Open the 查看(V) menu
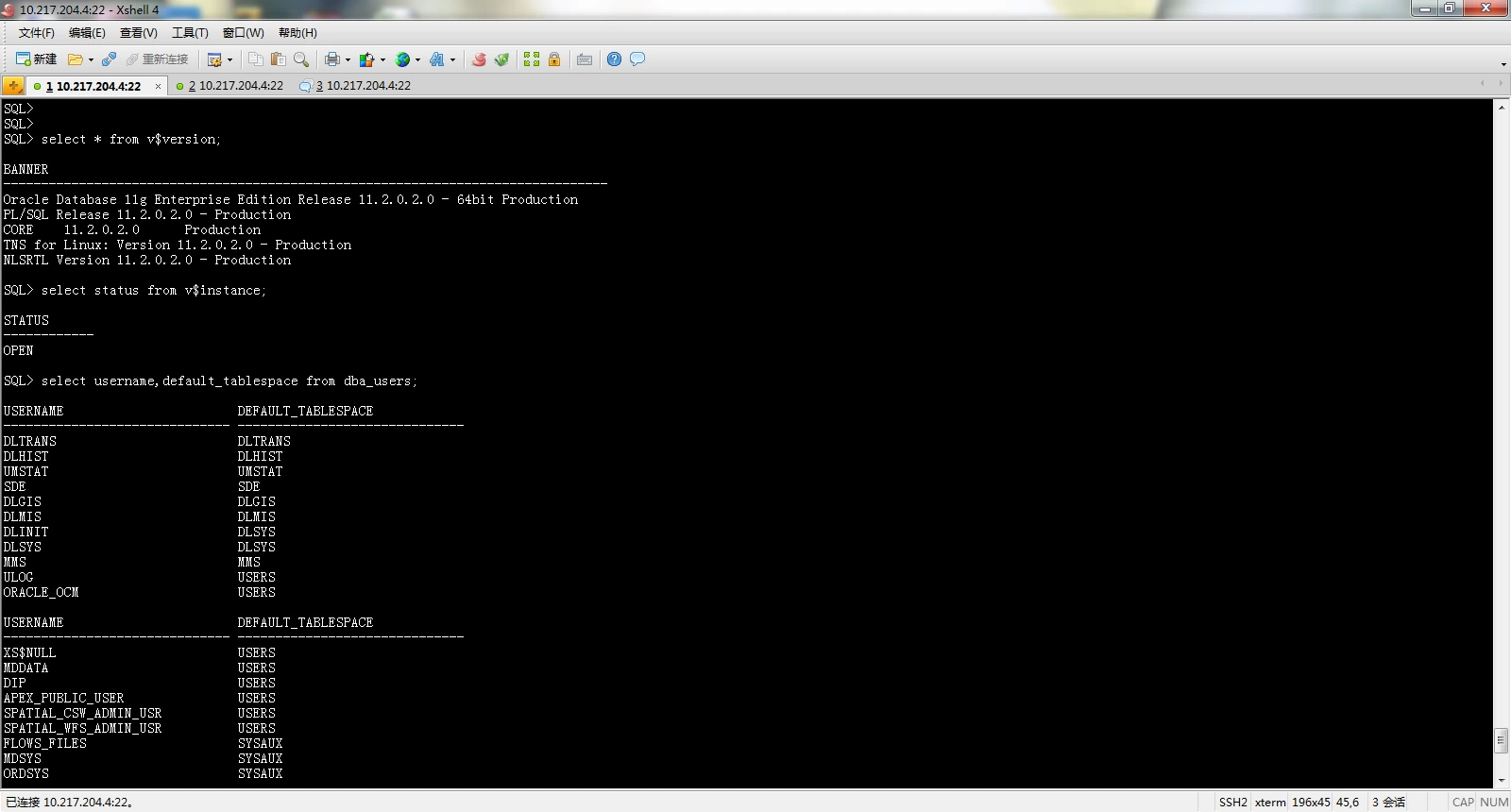Viewport: 1511px width, 812px height. click(138, 33)
